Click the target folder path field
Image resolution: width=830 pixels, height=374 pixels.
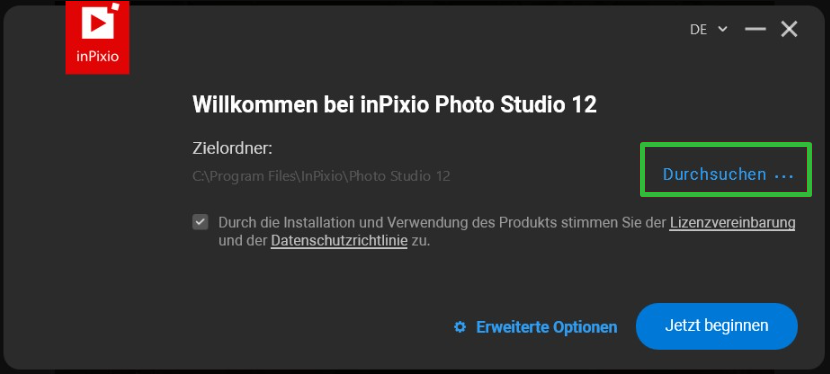click(x=322, y=176)
